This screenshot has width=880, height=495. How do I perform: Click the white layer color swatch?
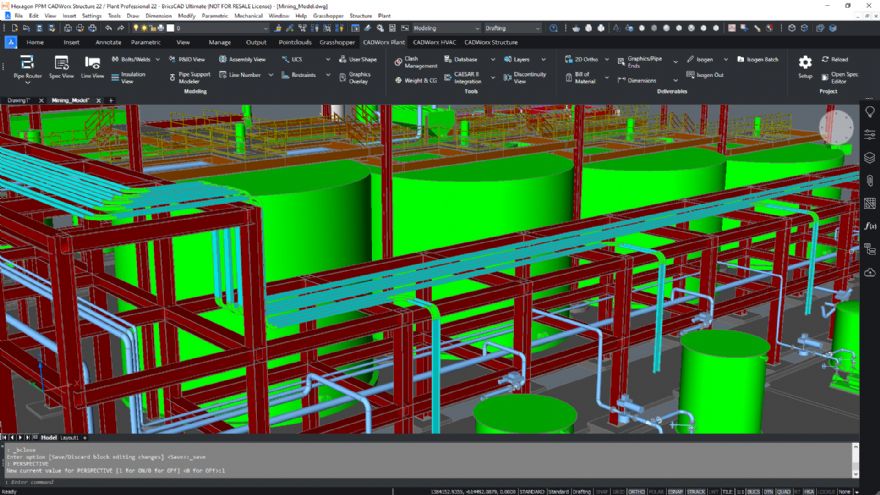point(171,28)
